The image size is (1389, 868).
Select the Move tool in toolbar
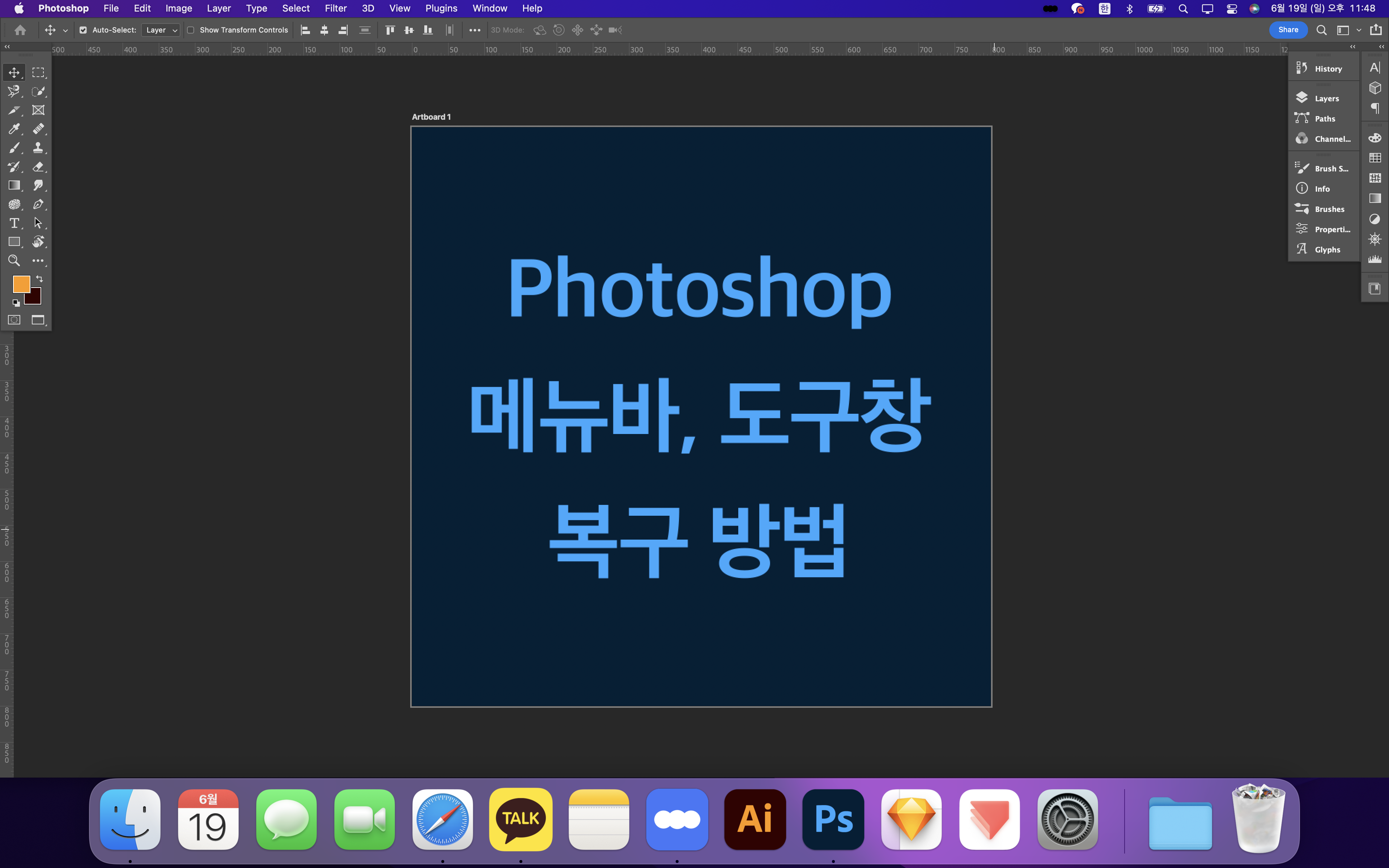click(x=14, y=72)
